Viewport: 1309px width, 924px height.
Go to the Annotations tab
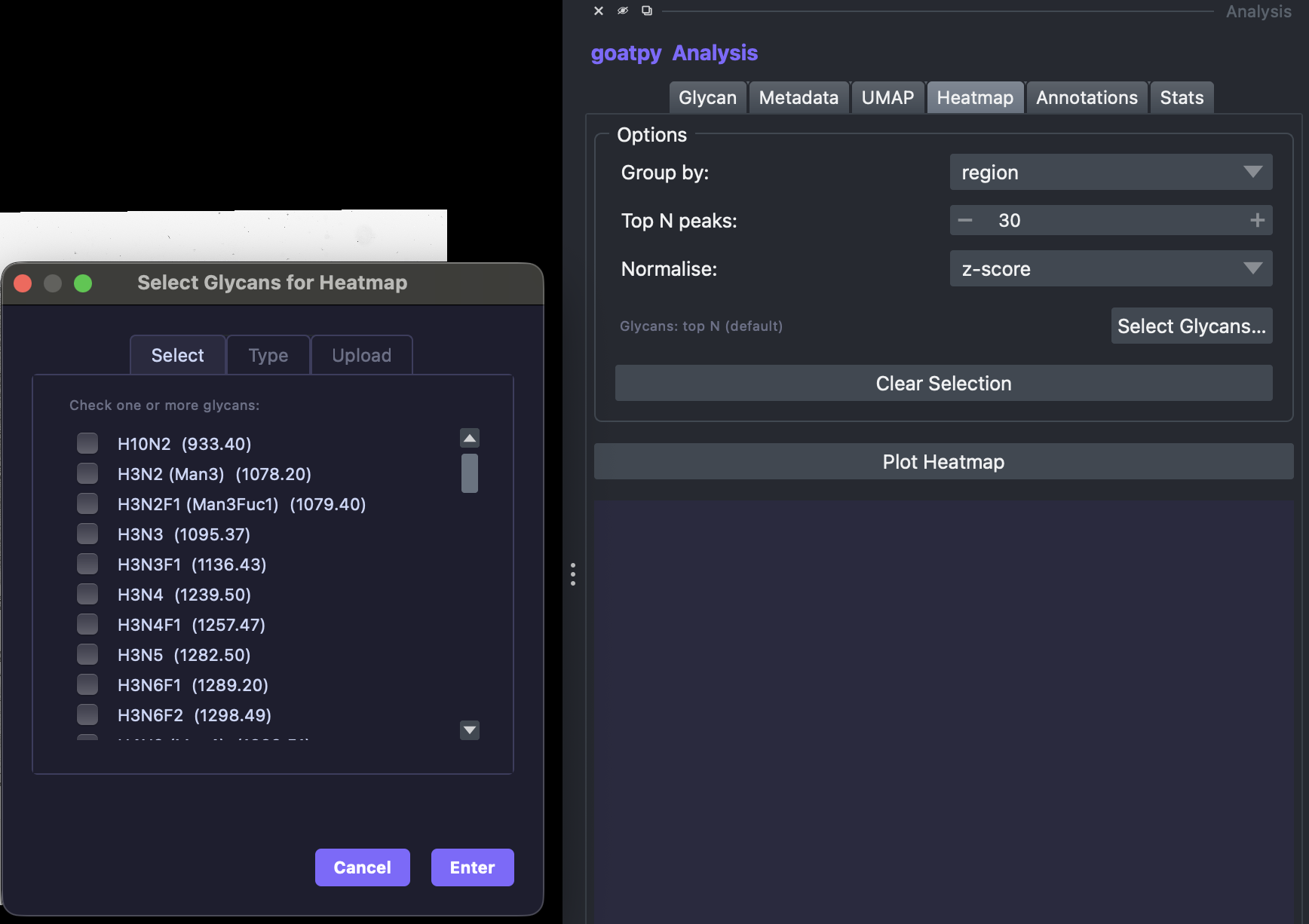point(1087,98)
